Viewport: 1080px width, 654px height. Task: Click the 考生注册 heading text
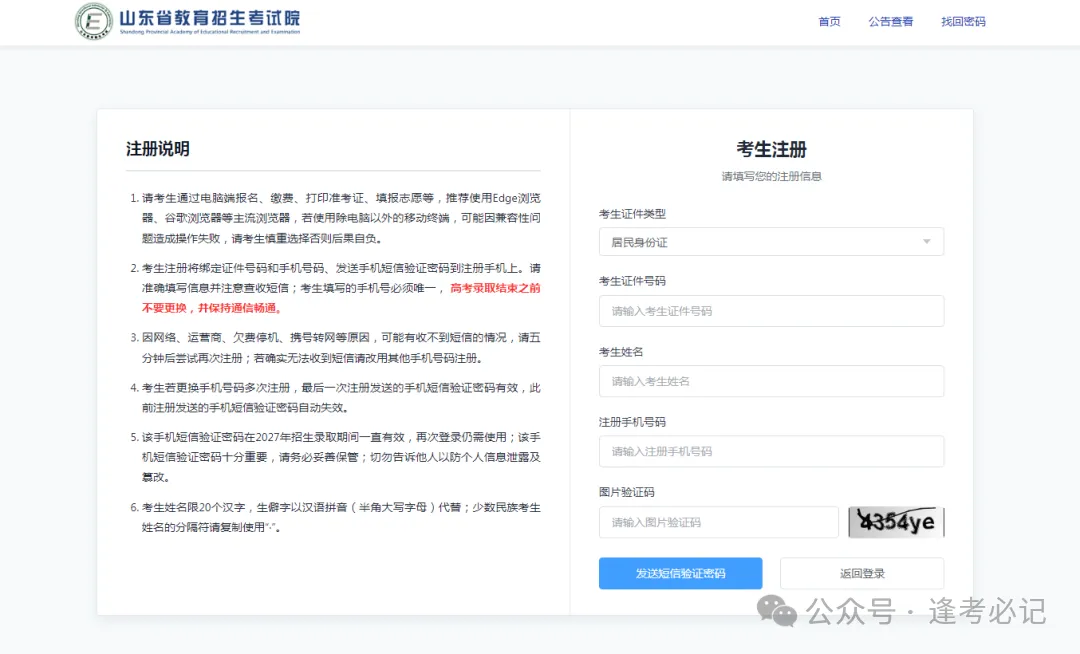[x=771, y=149]
